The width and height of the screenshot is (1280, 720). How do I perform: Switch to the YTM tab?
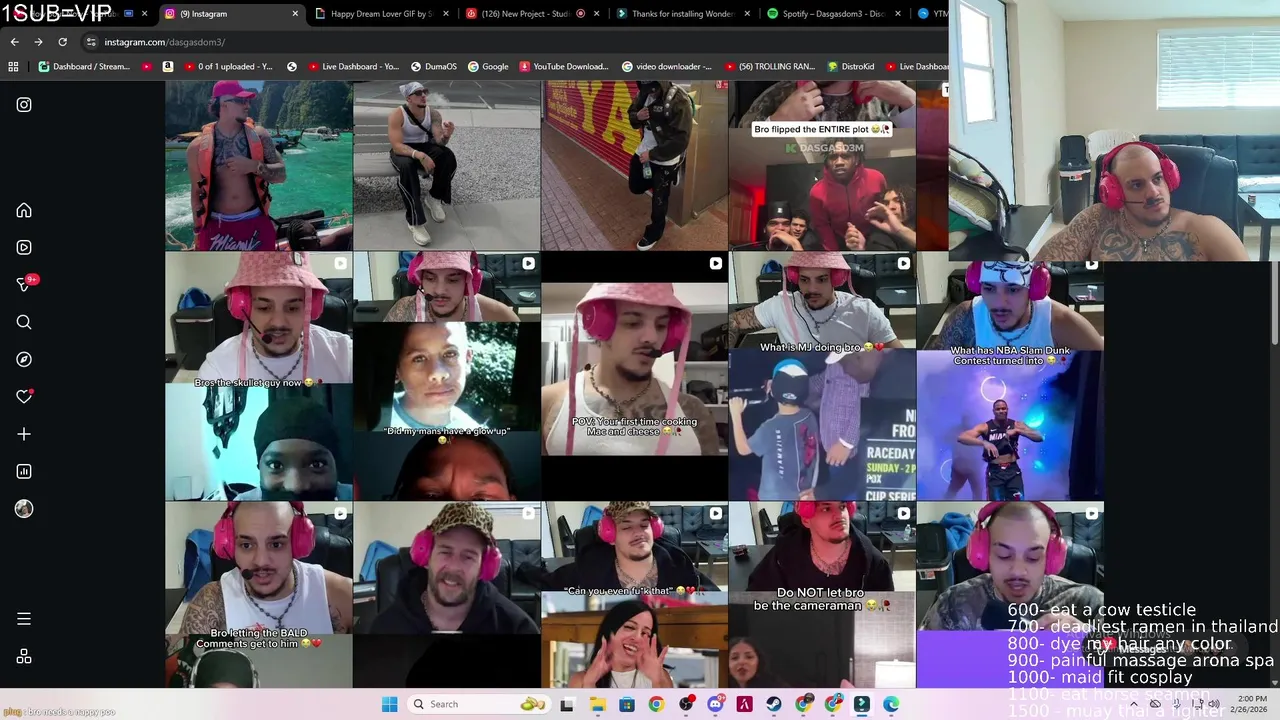[x=930, y=14]
